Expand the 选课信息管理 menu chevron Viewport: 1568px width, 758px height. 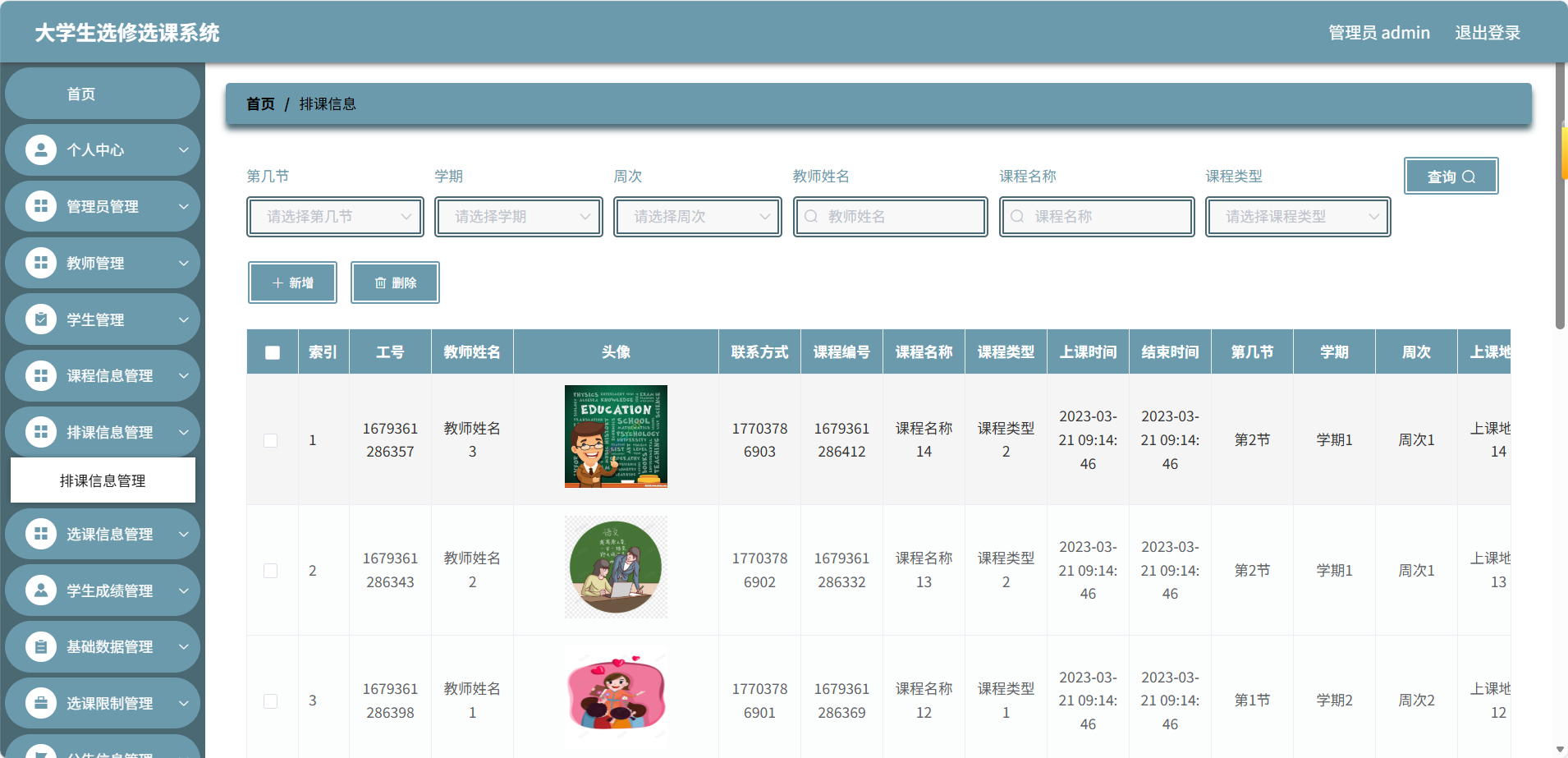(184, 534)
